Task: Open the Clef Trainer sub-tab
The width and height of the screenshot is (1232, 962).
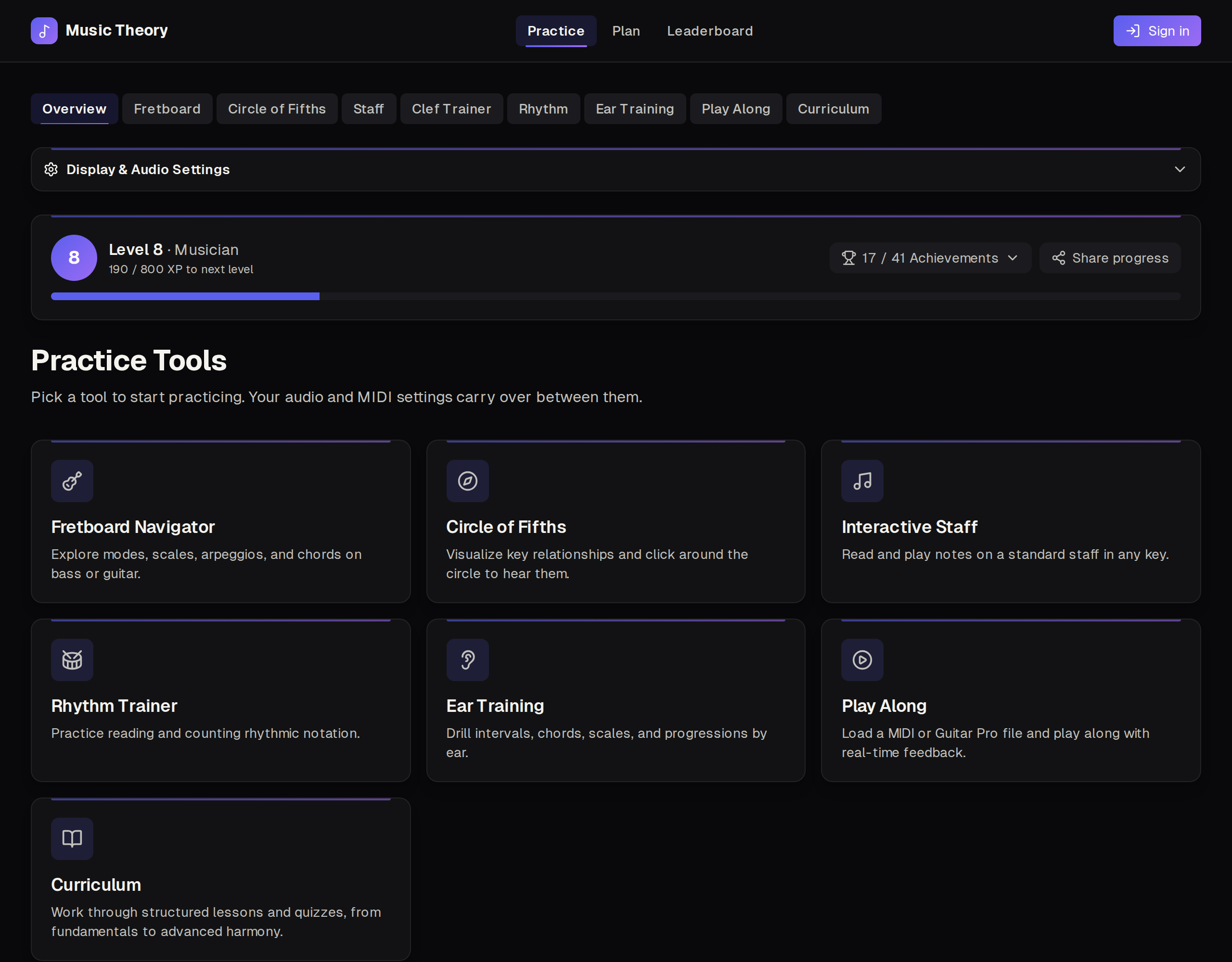Action: 451,109
